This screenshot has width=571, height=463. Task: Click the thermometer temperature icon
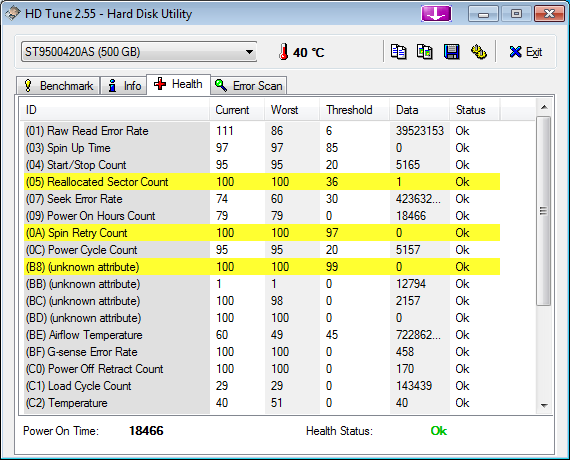click(x=283, y=52)
